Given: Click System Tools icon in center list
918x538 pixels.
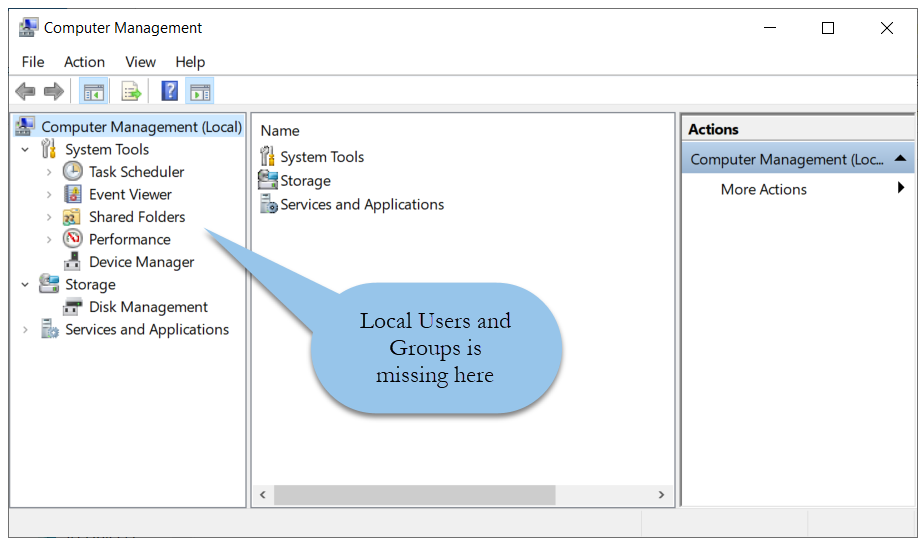Looking at the screenshot, I should [267, 156].
